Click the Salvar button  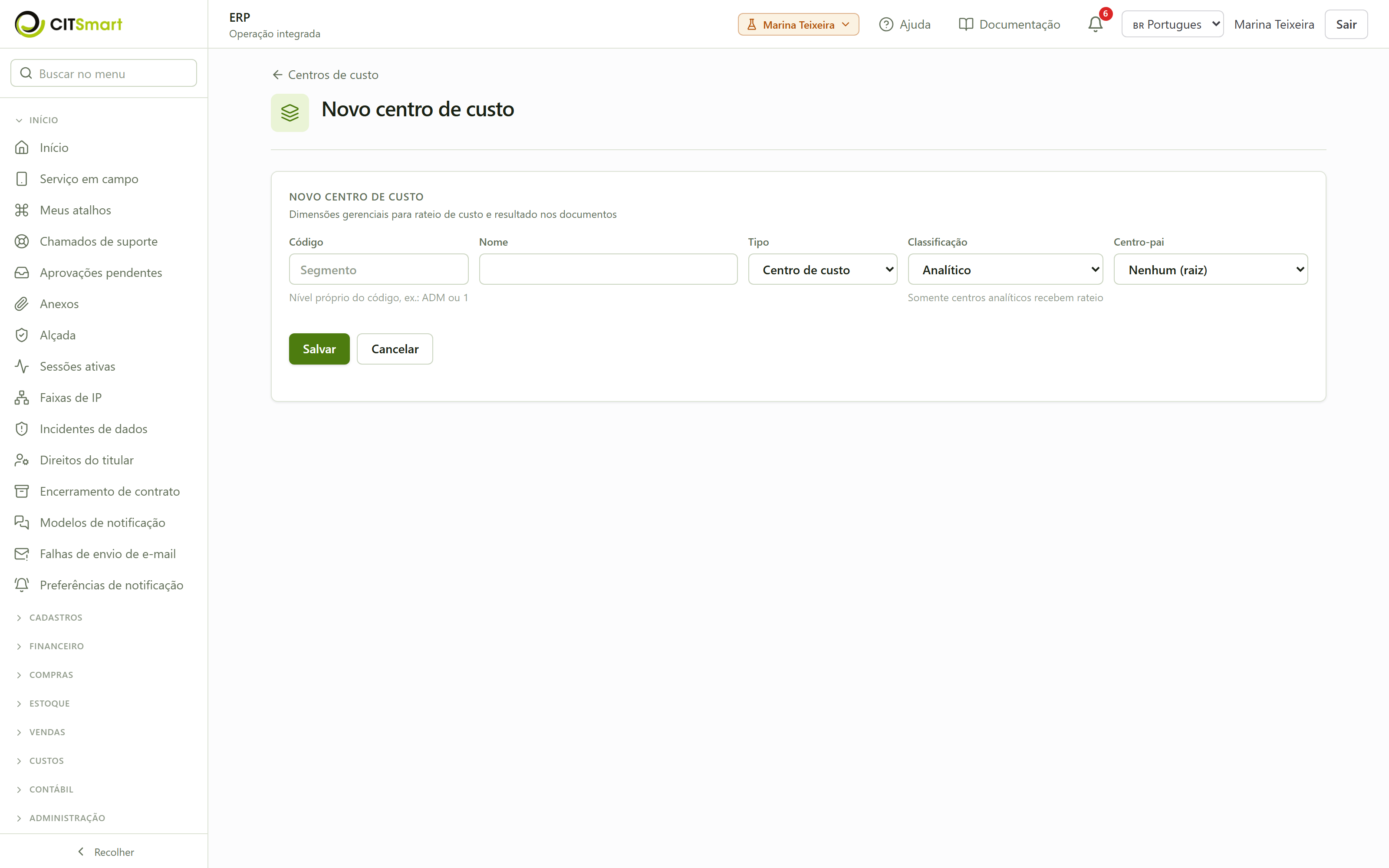pos(319,349)
